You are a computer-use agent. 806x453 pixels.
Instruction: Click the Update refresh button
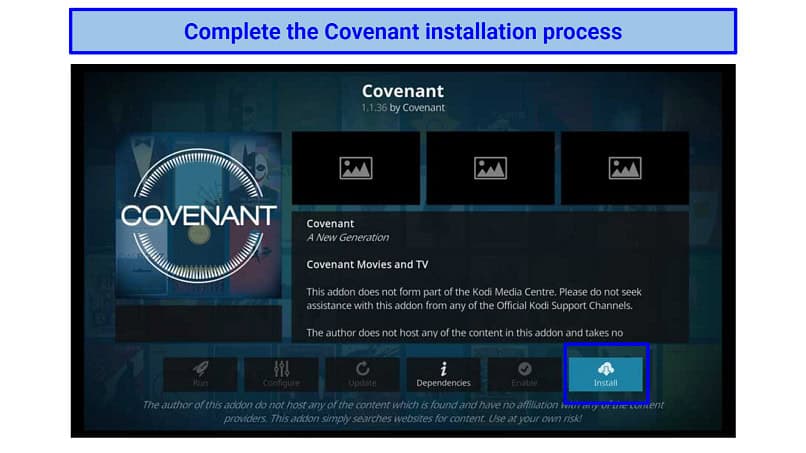pyautogui.click(x=362, y=374)
